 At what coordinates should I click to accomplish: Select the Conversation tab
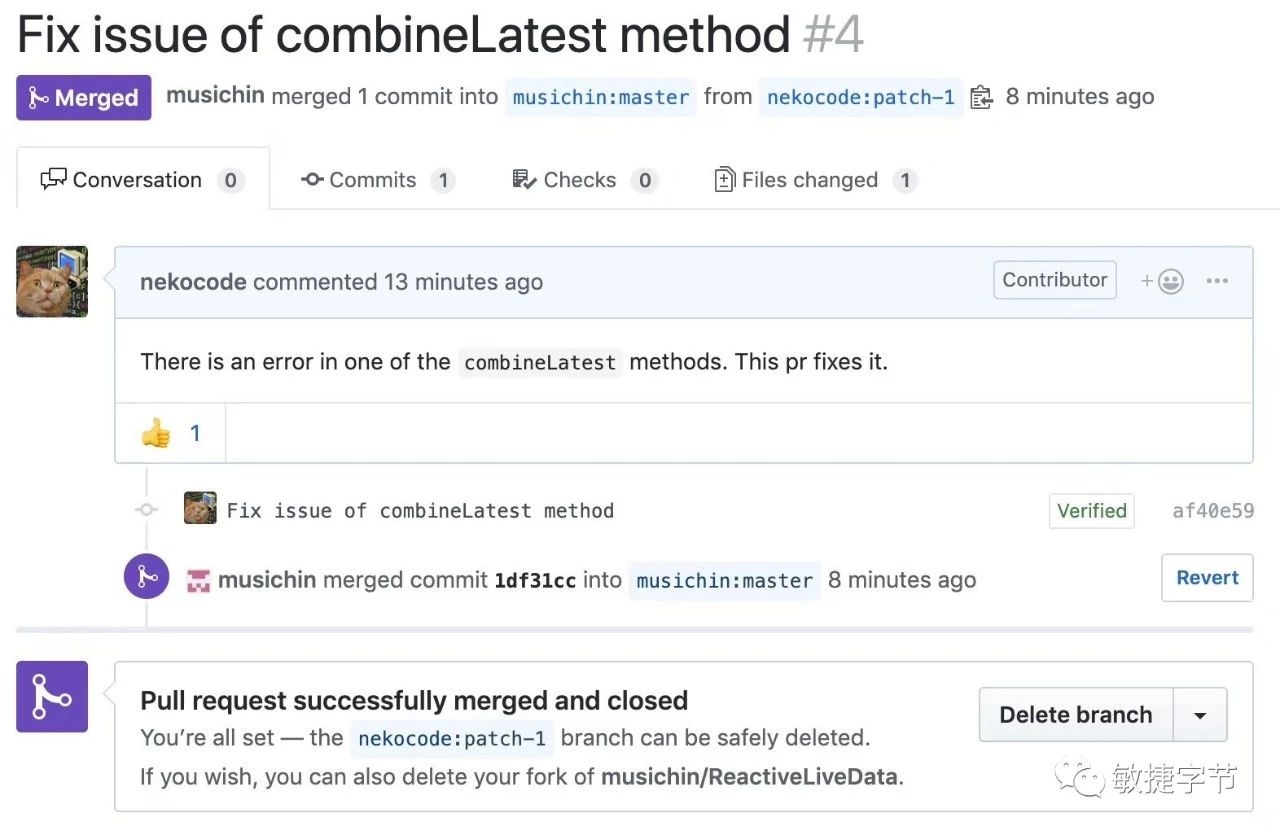point(143,180)
